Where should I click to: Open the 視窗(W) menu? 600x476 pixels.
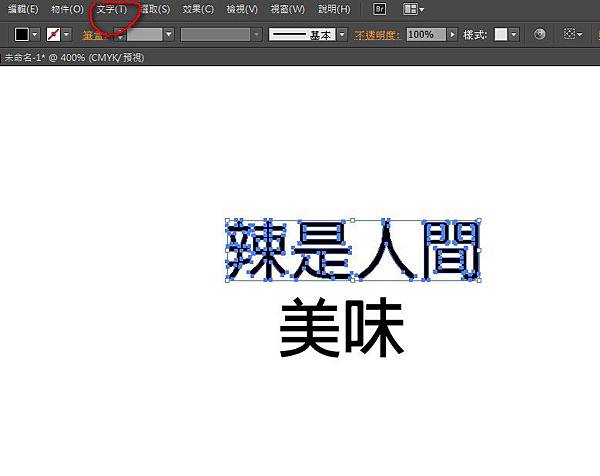[288, 9]
